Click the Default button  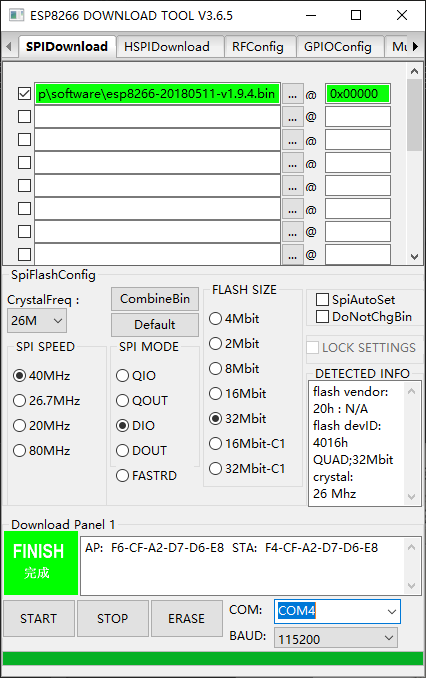pos(155,325)
